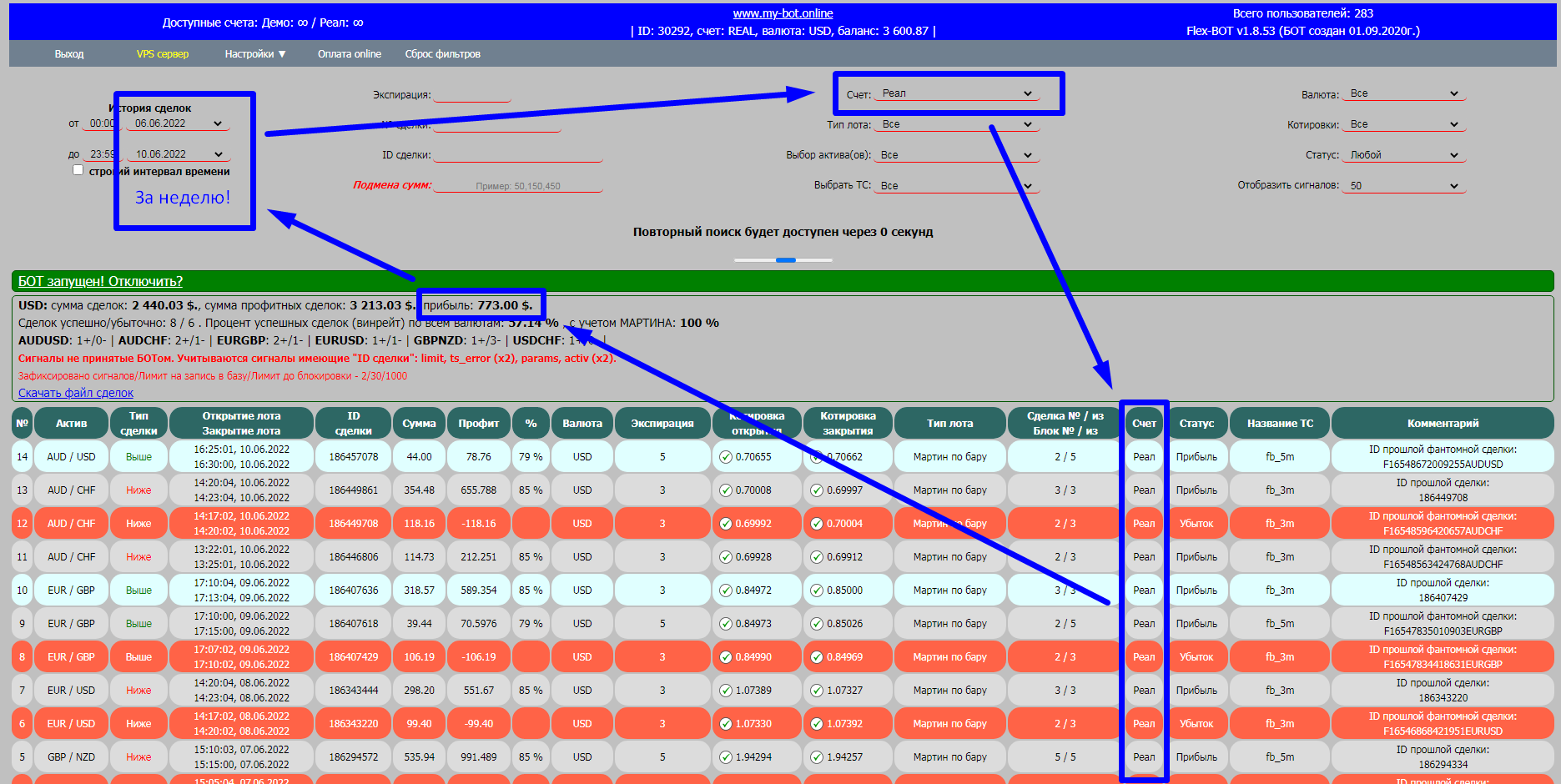1561x784 pixels.
Task: Click check icon beside closing quote 1.94257
Action: click(817, 757)
